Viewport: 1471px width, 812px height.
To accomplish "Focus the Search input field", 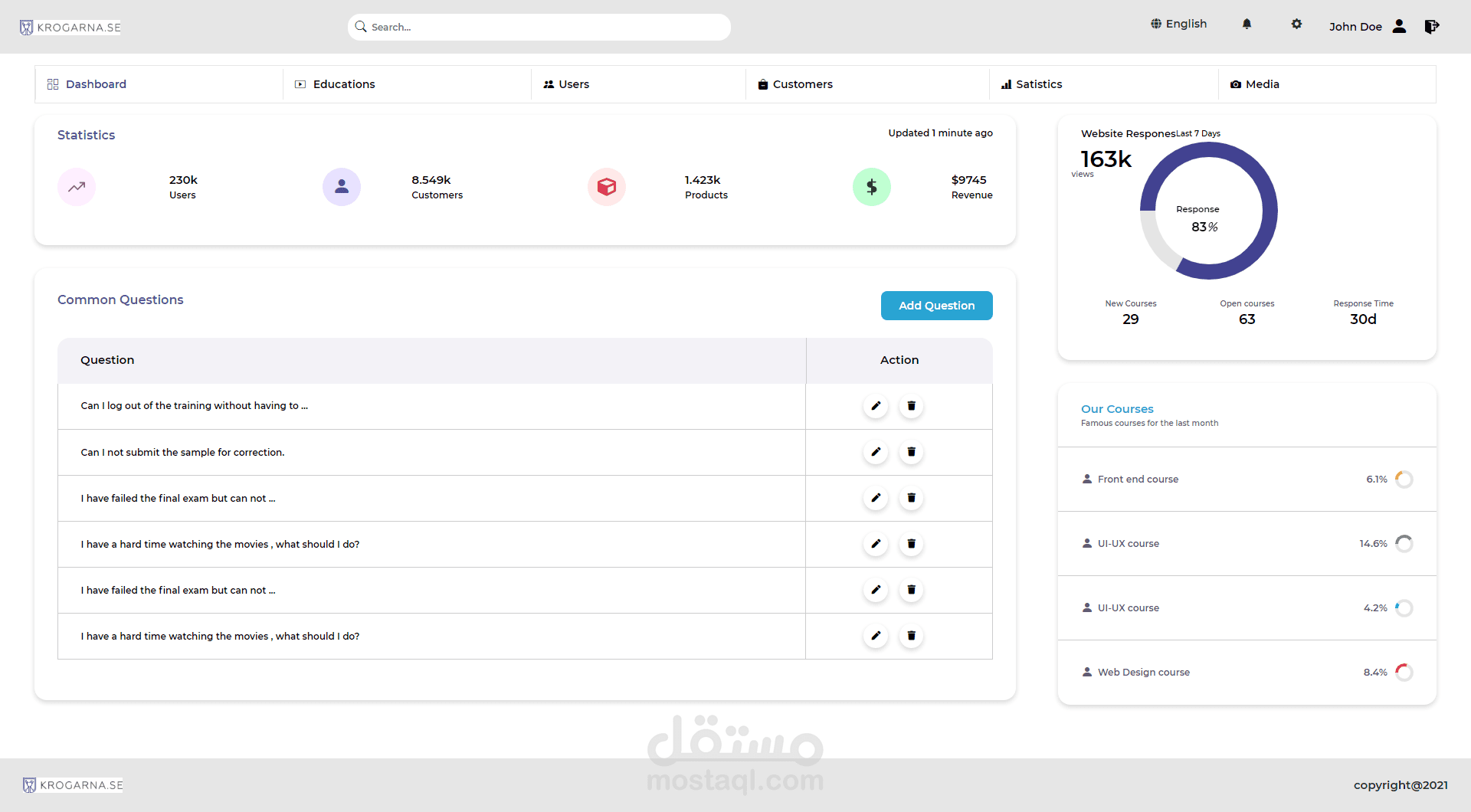I will click(539, 27).
